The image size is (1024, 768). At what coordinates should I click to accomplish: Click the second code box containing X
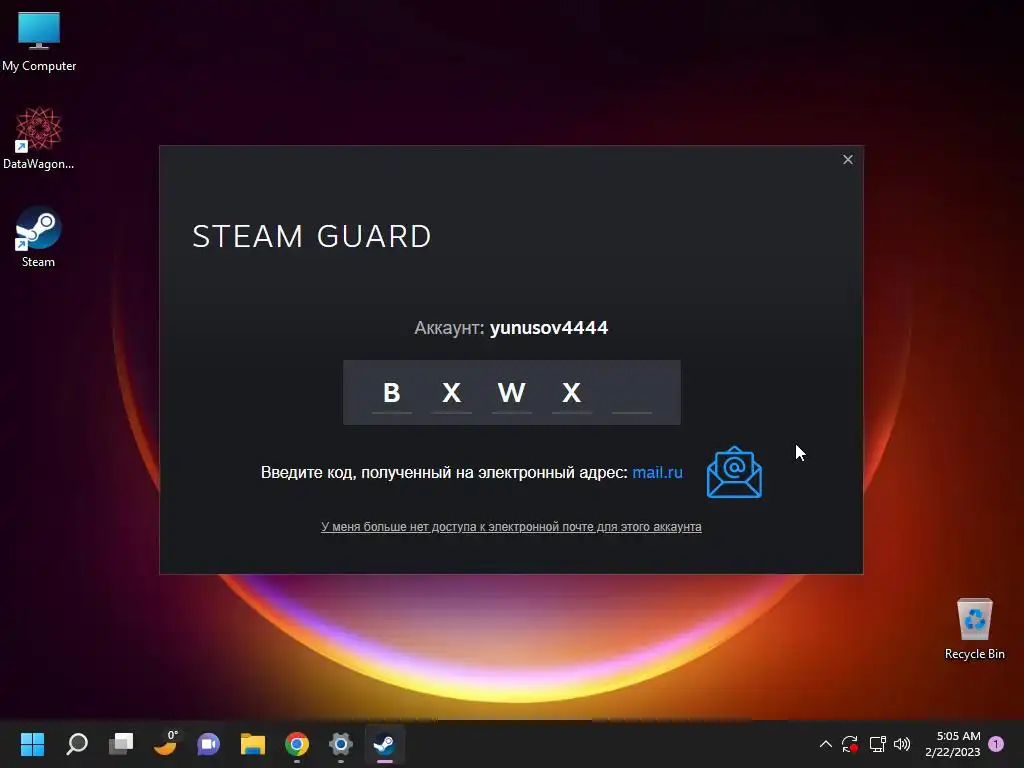coord(452,393)
